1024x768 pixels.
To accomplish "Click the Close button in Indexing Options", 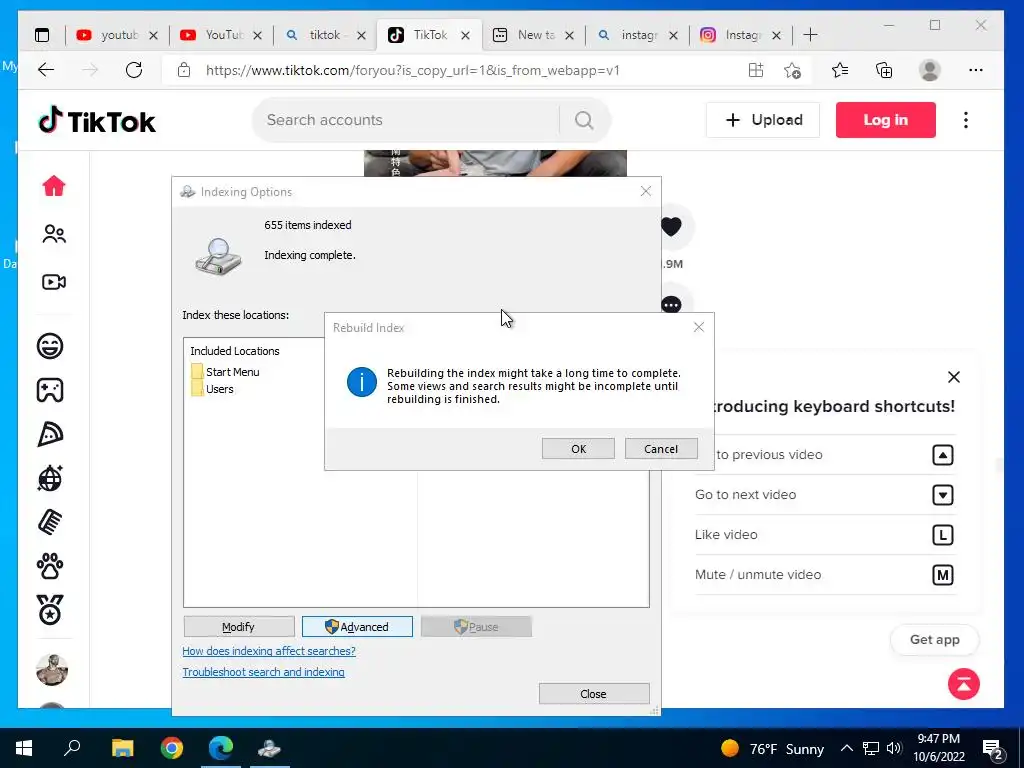I will (594, 694).
